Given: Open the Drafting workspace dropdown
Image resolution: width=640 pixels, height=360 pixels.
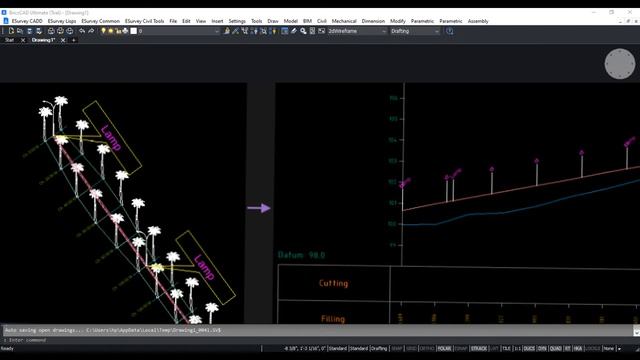Looking at the screenshot, I should coord(415,31).
